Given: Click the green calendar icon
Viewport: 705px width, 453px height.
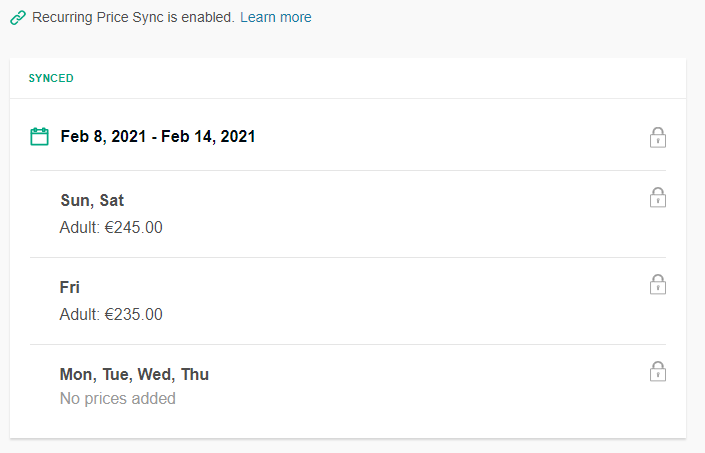Looking at the screenshot, I should pos(39,137).
